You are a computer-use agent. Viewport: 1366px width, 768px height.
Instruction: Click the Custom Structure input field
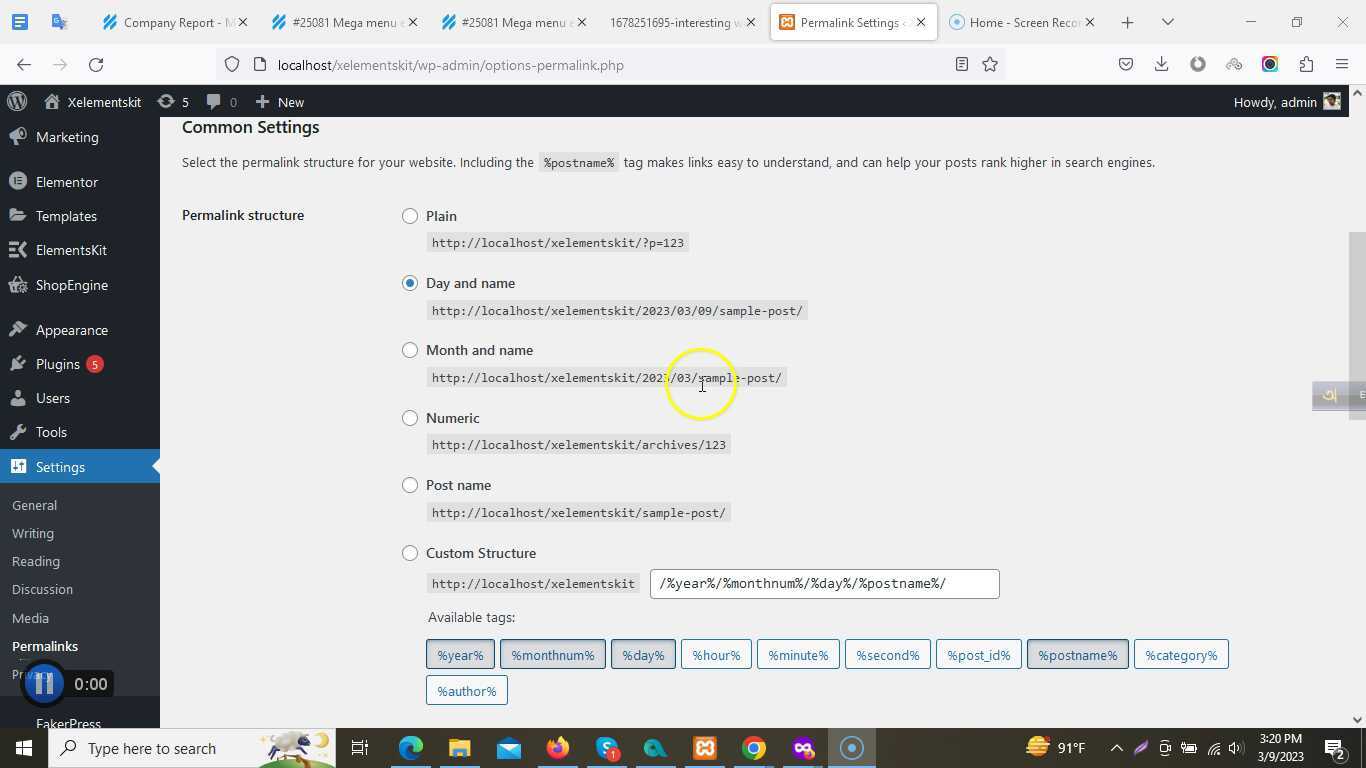coord(823,583)
